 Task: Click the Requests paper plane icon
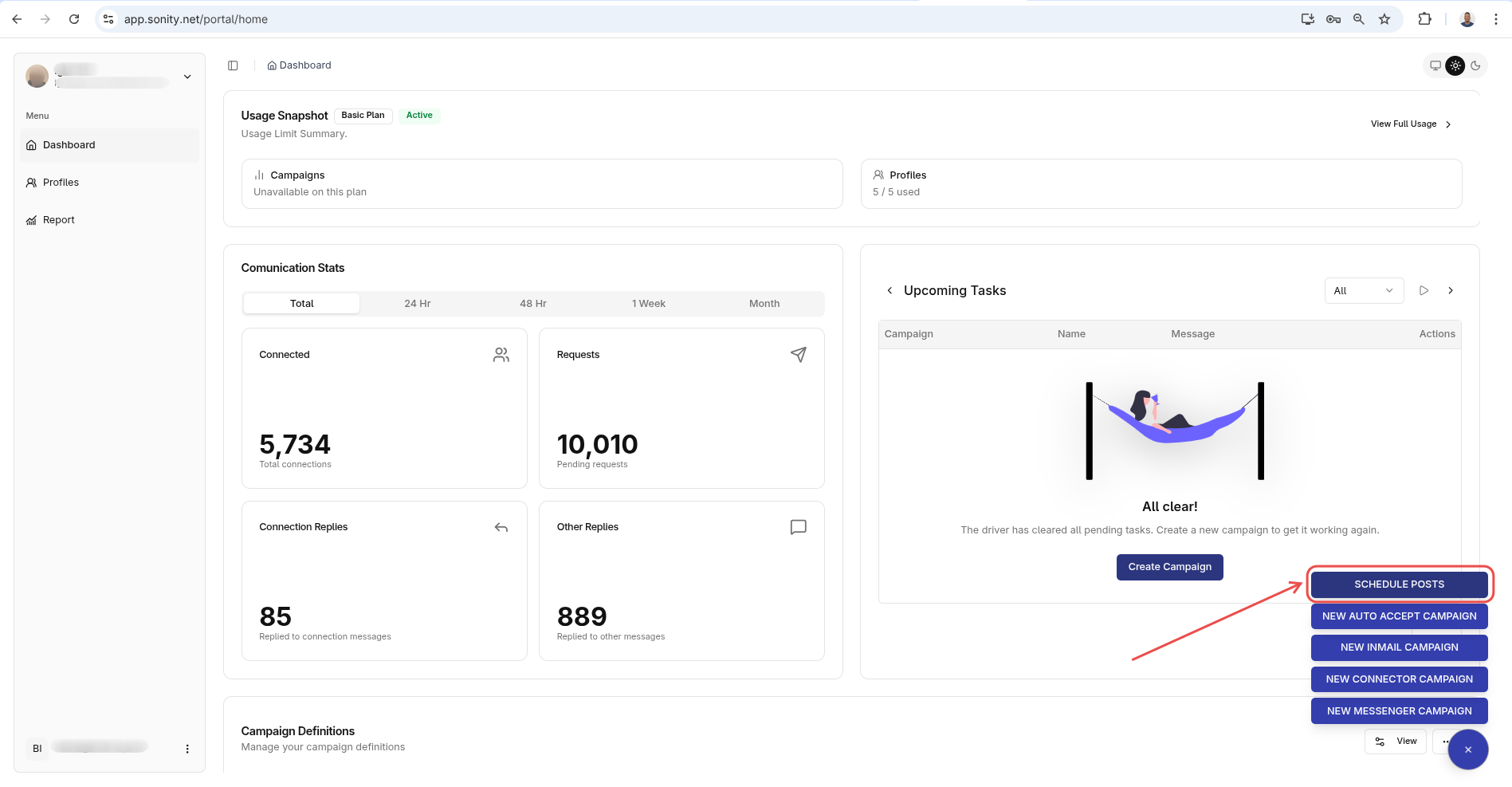coord(798,355)
